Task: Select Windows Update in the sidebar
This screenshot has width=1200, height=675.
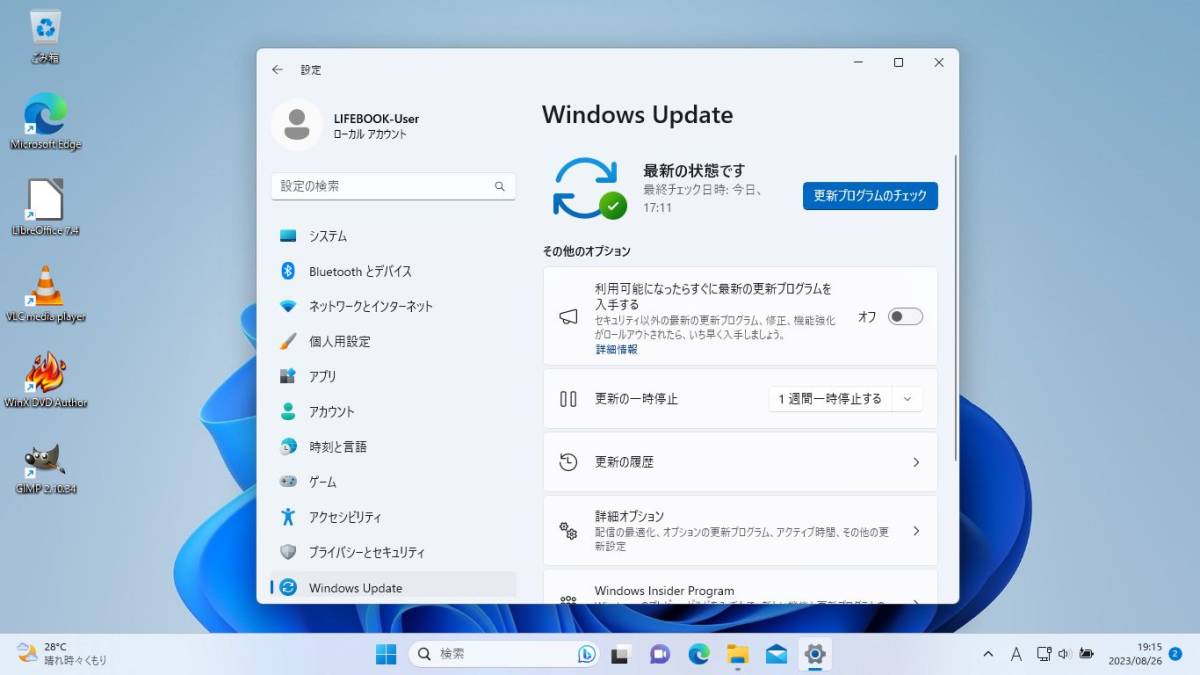Action: (x=393, y=587)
